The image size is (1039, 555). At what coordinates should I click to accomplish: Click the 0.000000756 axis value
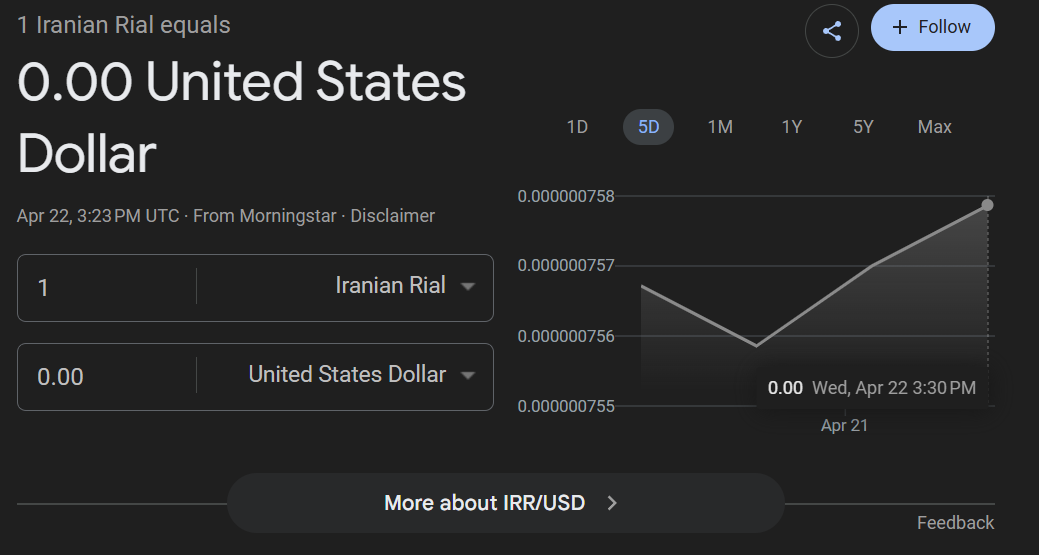[566, 336]
